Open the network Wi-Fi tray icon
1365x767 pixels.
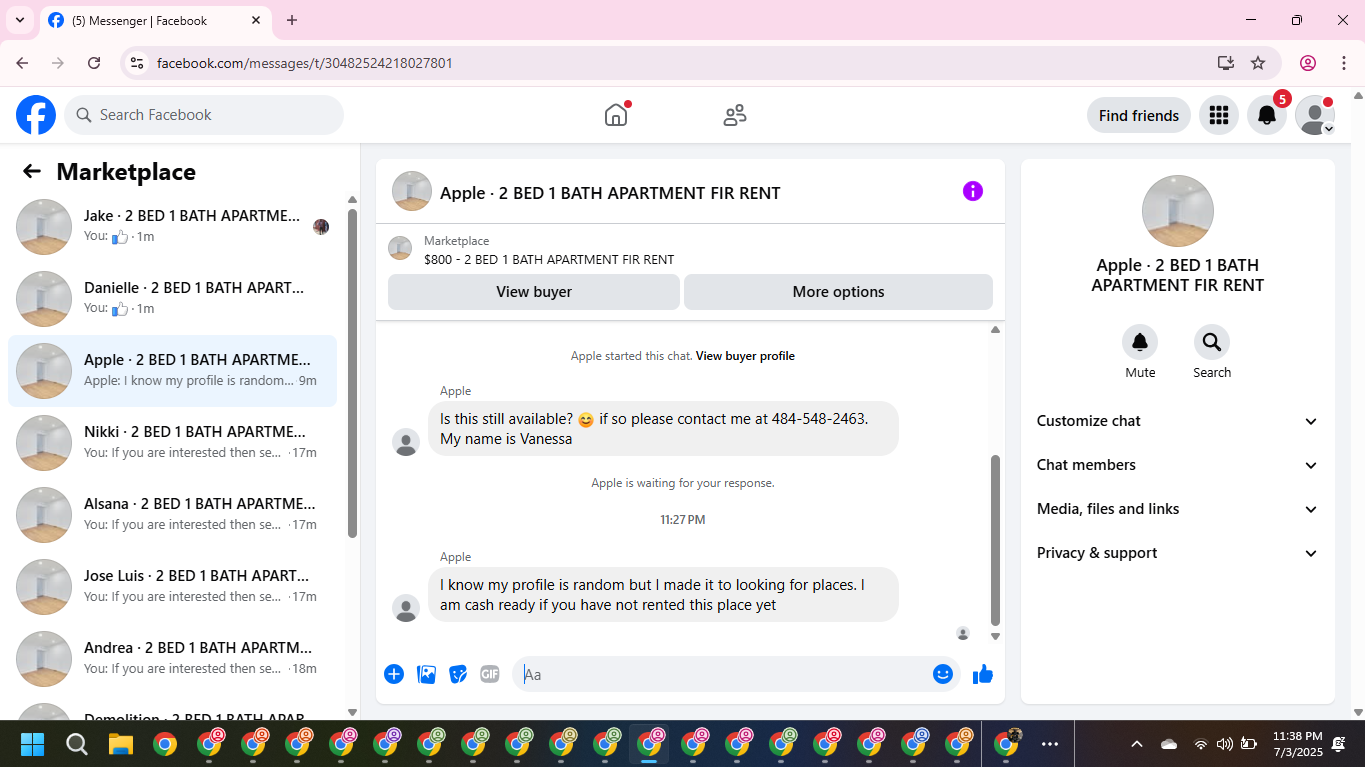coord(1200,744)
